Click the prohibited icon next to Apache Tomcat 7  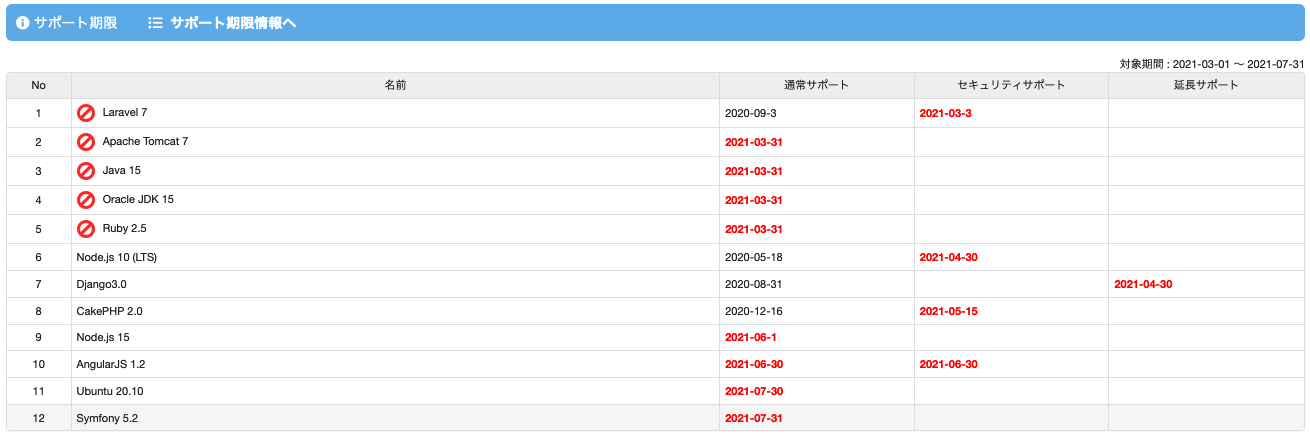point(86,142)
